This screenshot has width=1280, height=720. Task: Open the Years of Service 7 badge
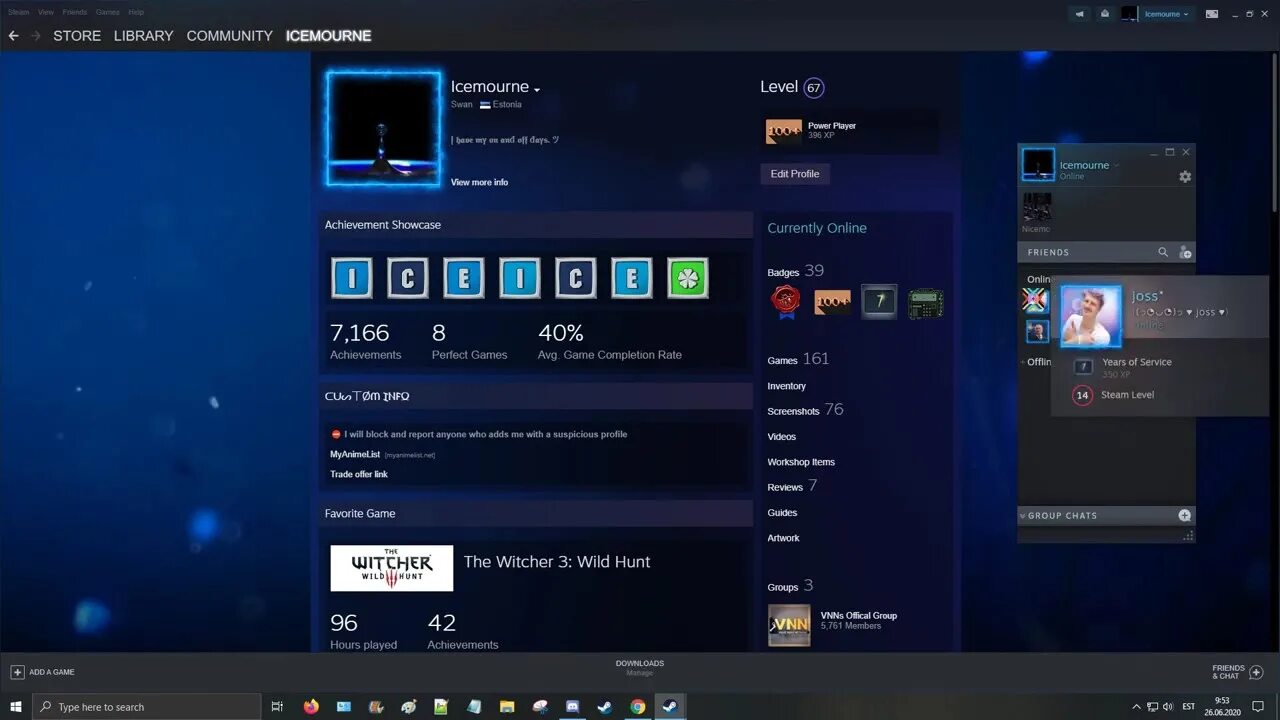pyautogui.click(x=879, y=302)
